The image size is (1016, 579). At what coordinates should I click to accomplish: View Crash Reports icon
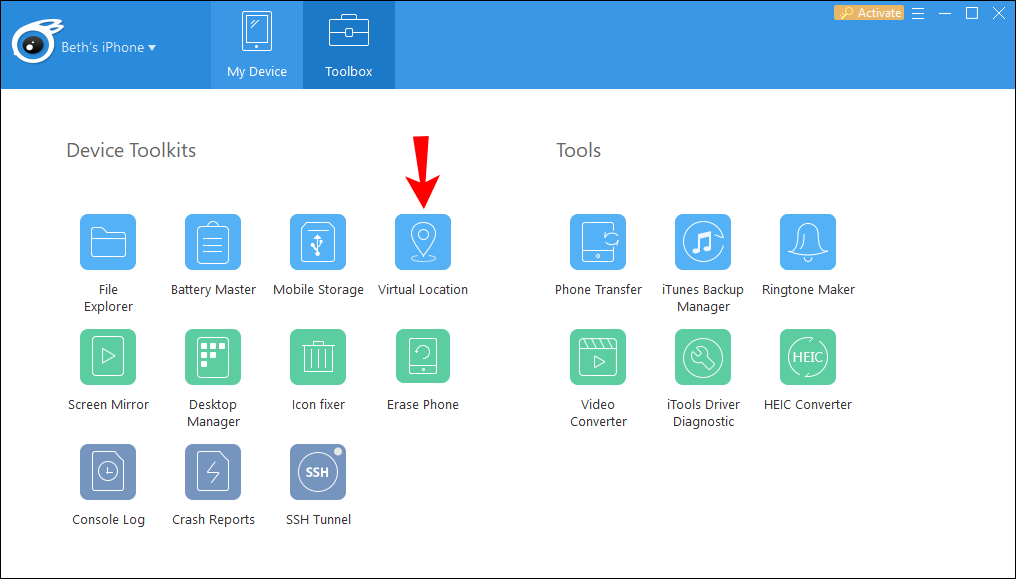[x=213, y=471]
